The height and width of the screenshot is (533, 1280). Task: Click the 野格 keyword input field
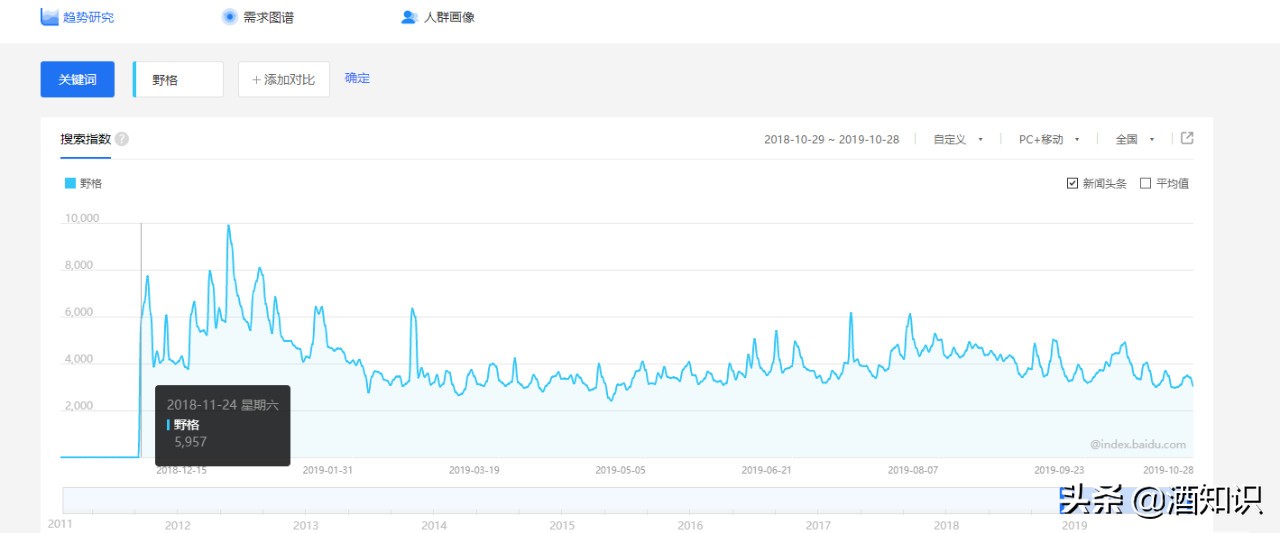coord(179,79)
